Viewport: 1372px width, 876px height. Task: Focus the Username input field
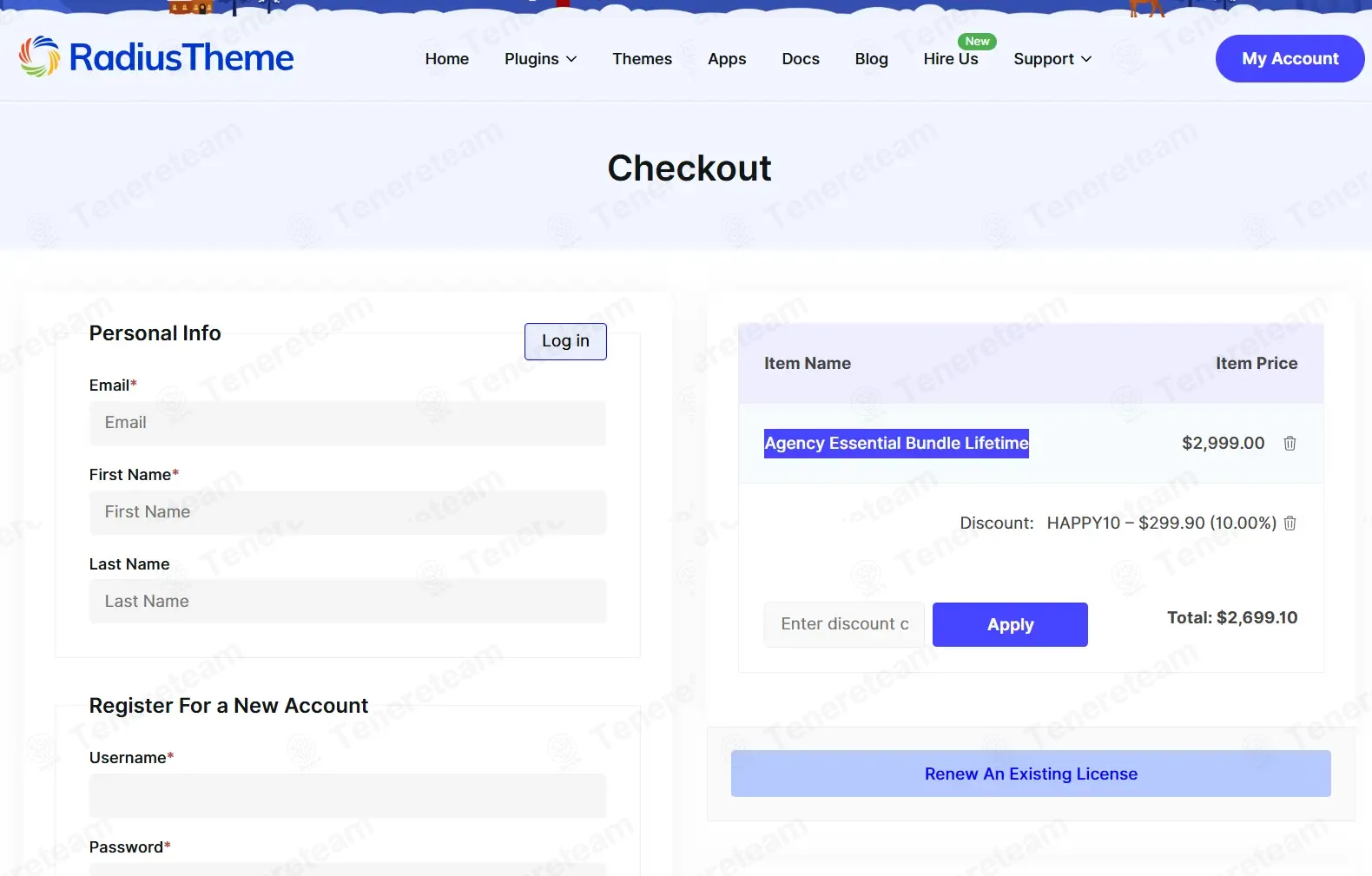click(x=347, y=795)
